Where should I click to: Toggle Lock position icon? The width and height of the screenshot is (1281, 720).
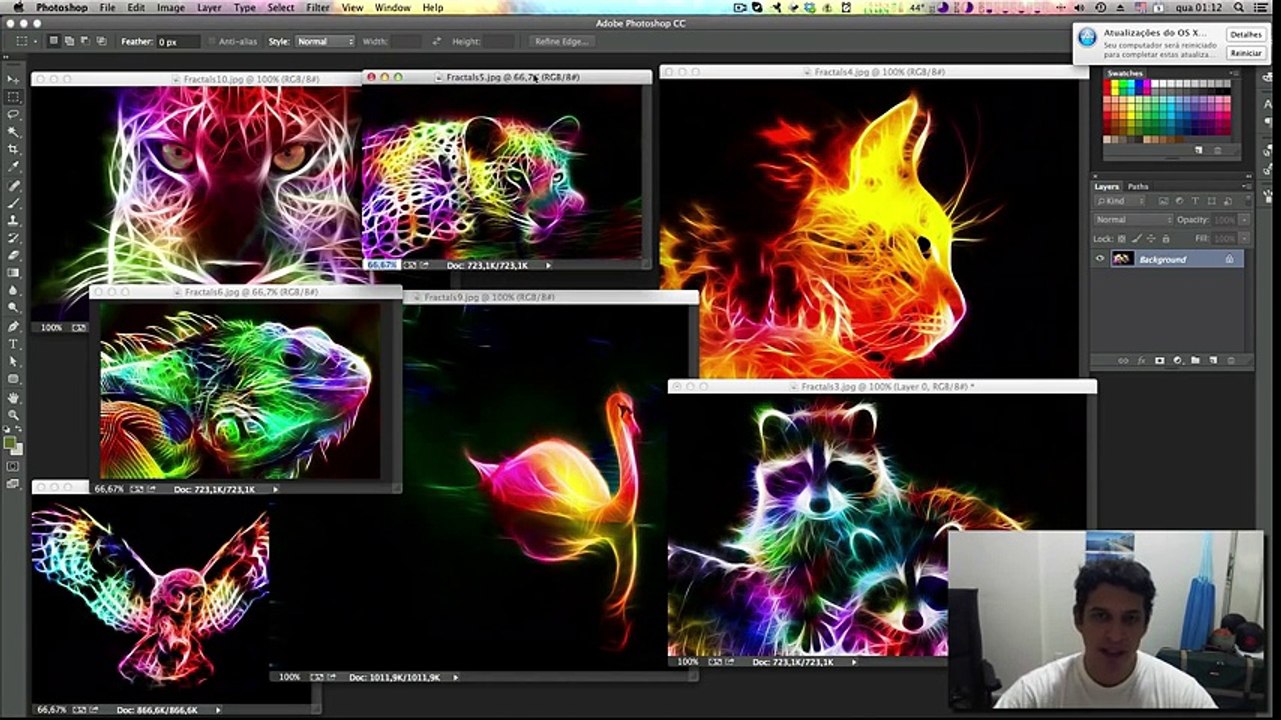click(x=1151, y=239)
